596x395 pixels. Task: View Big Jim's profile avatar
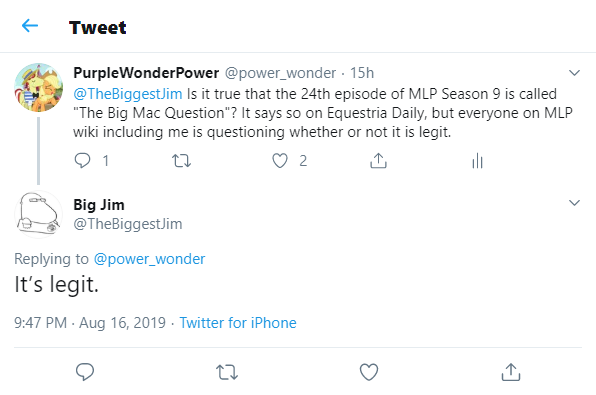(x=38, y=214)
